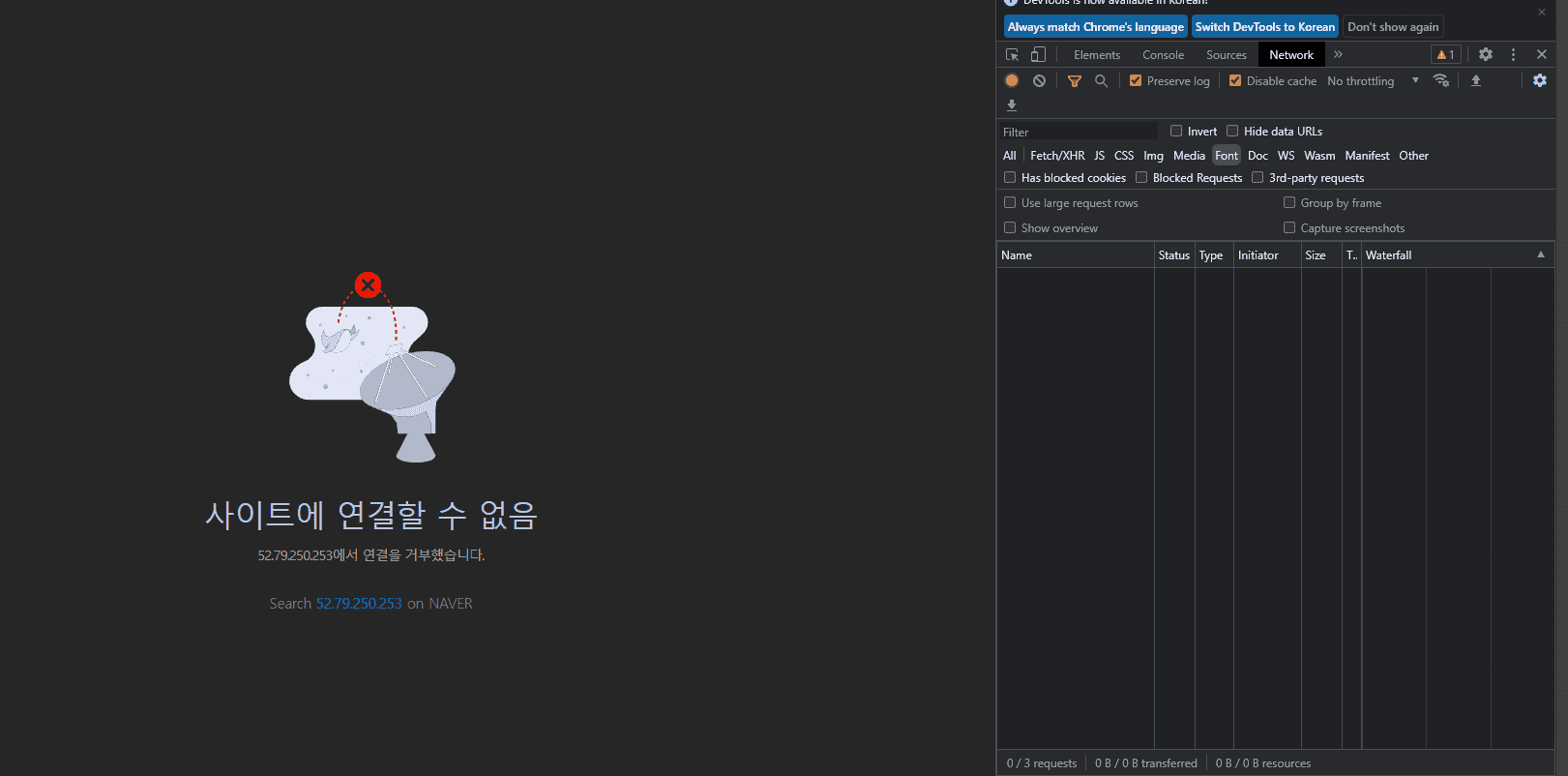Enable Hide data URLs checkbox

pos(1232,132)
